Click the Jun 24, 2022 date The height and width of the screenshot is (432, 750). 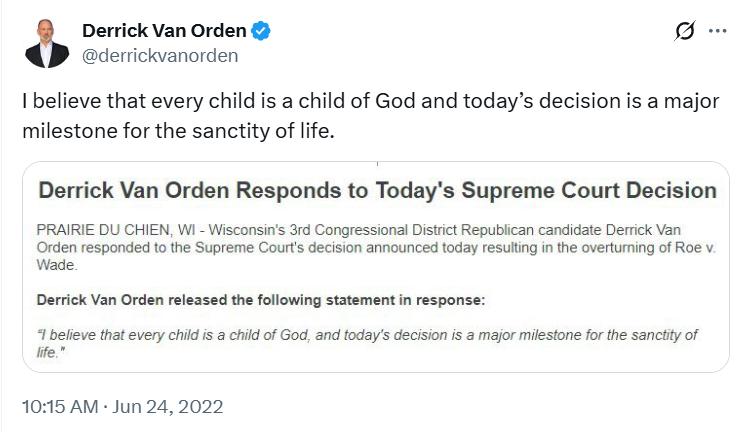pyautogui.click(x=167, y=407)
